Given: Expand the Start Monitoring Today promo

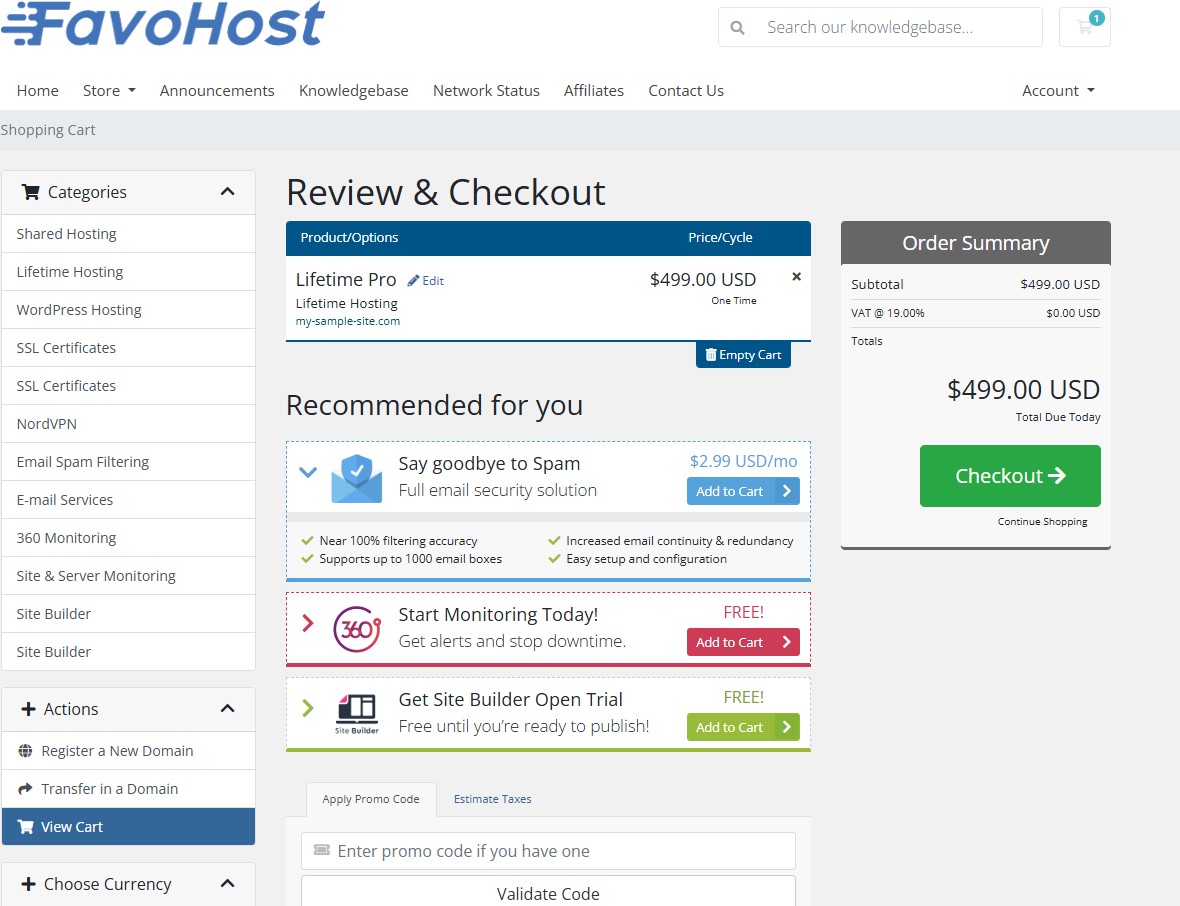Looking at the screenshot, I should point(308,624).
